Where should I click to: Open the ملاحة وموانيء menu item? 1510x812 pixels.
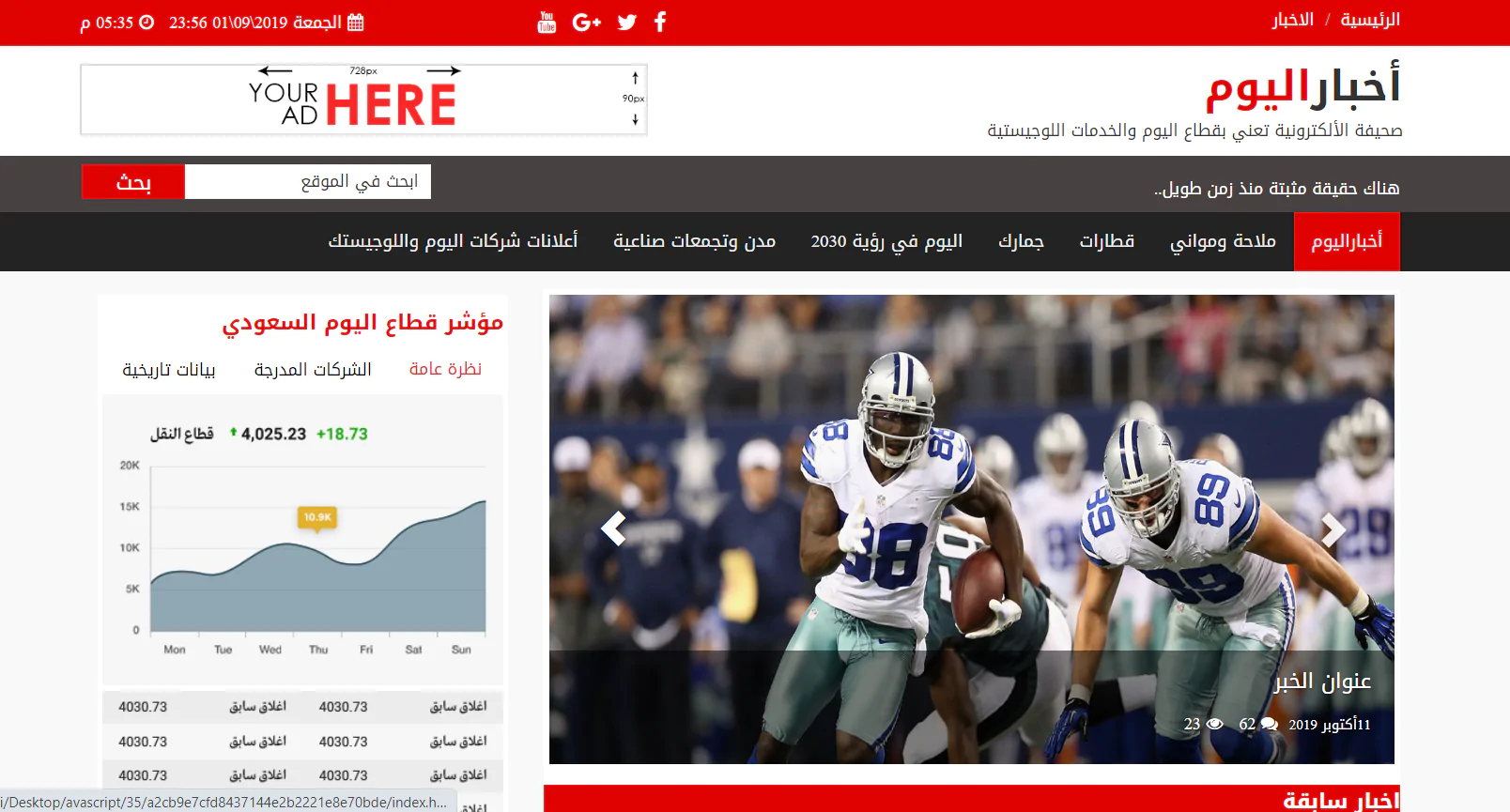[1223, 241]
